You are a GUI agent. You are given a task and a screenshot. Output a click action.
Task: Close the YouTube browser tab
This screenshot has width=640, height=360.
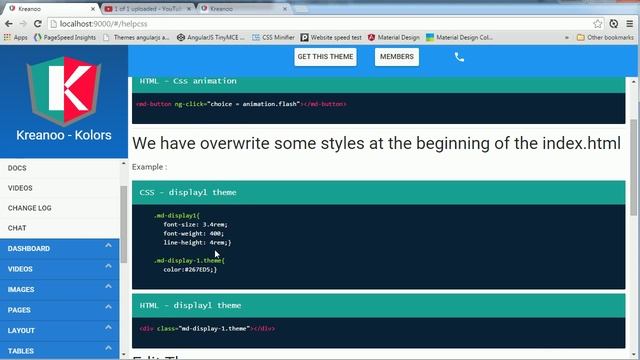point(189,9)
